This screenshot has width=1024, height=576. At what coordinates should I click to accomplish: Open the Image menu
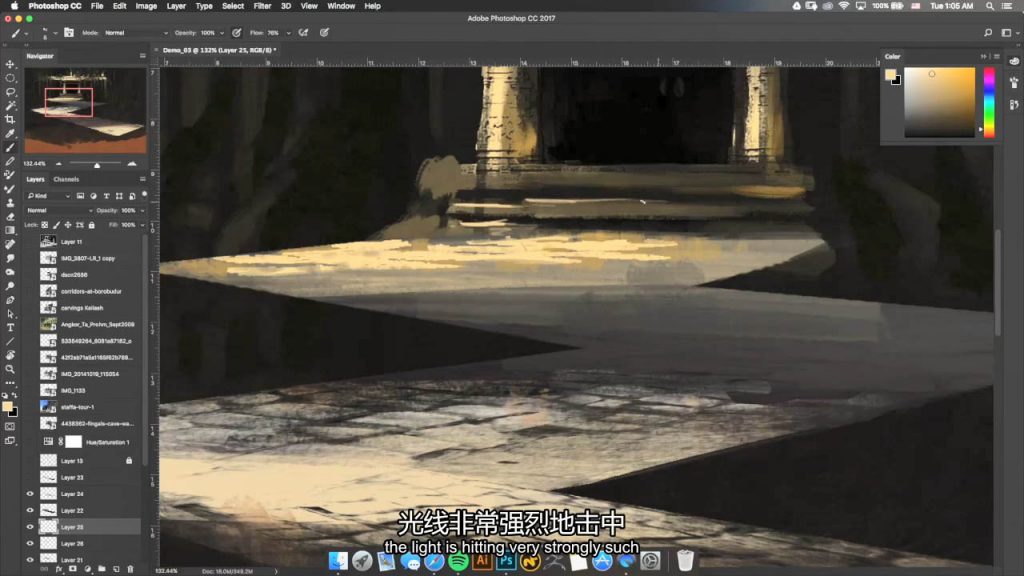146,6
